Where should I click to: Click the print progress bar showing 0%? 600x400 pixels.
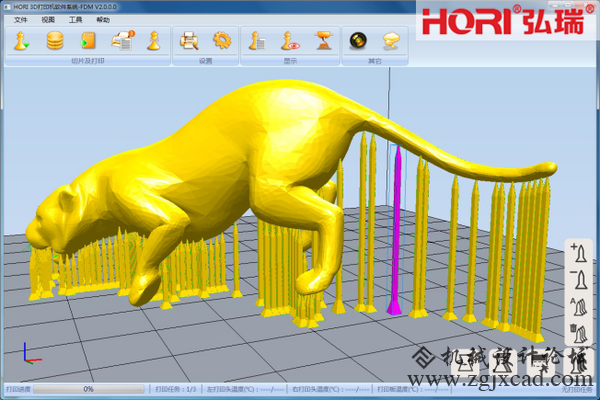[x=89, y=389]
